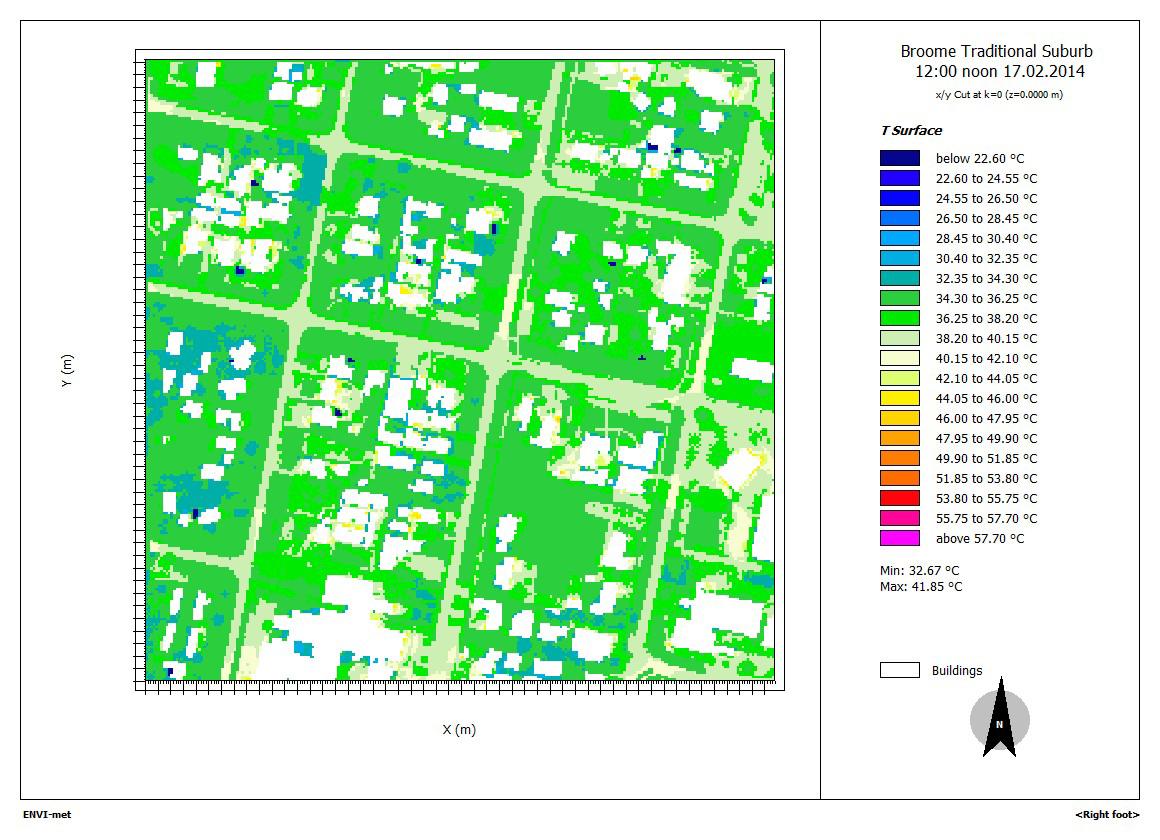The height and width of the screenshot is (840, 1160).
Task: Click the 'X (m)' axis label
Action: (459, 730)
